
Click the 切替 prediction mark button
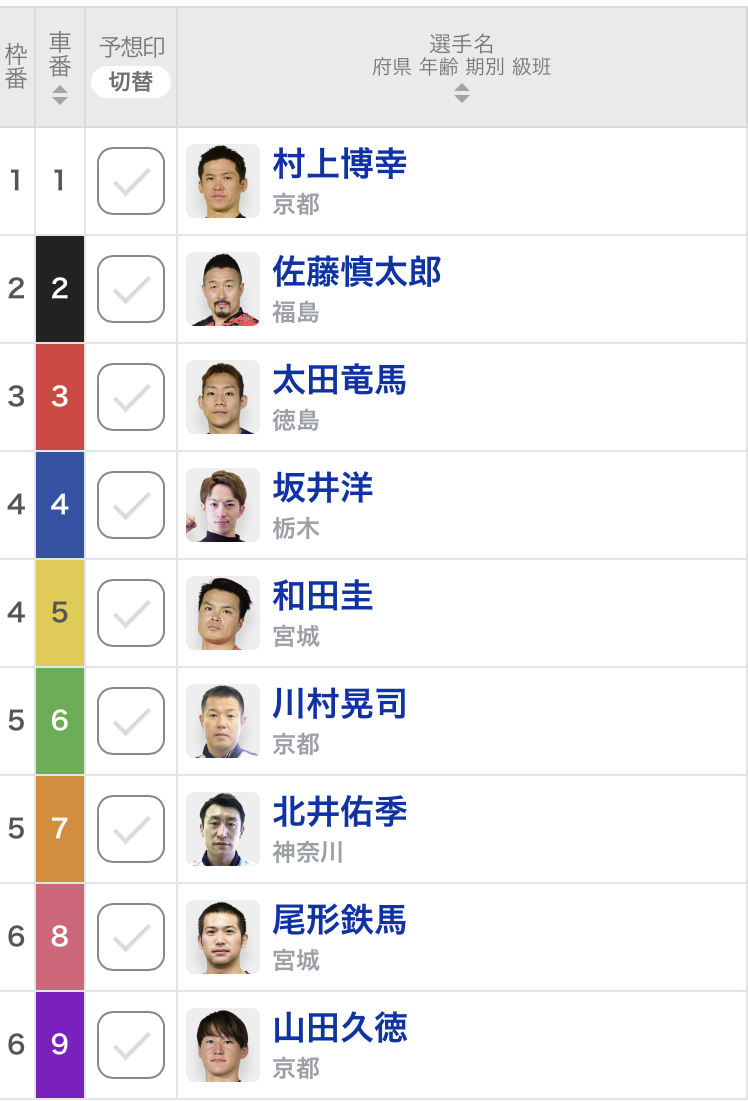(131, 81)
